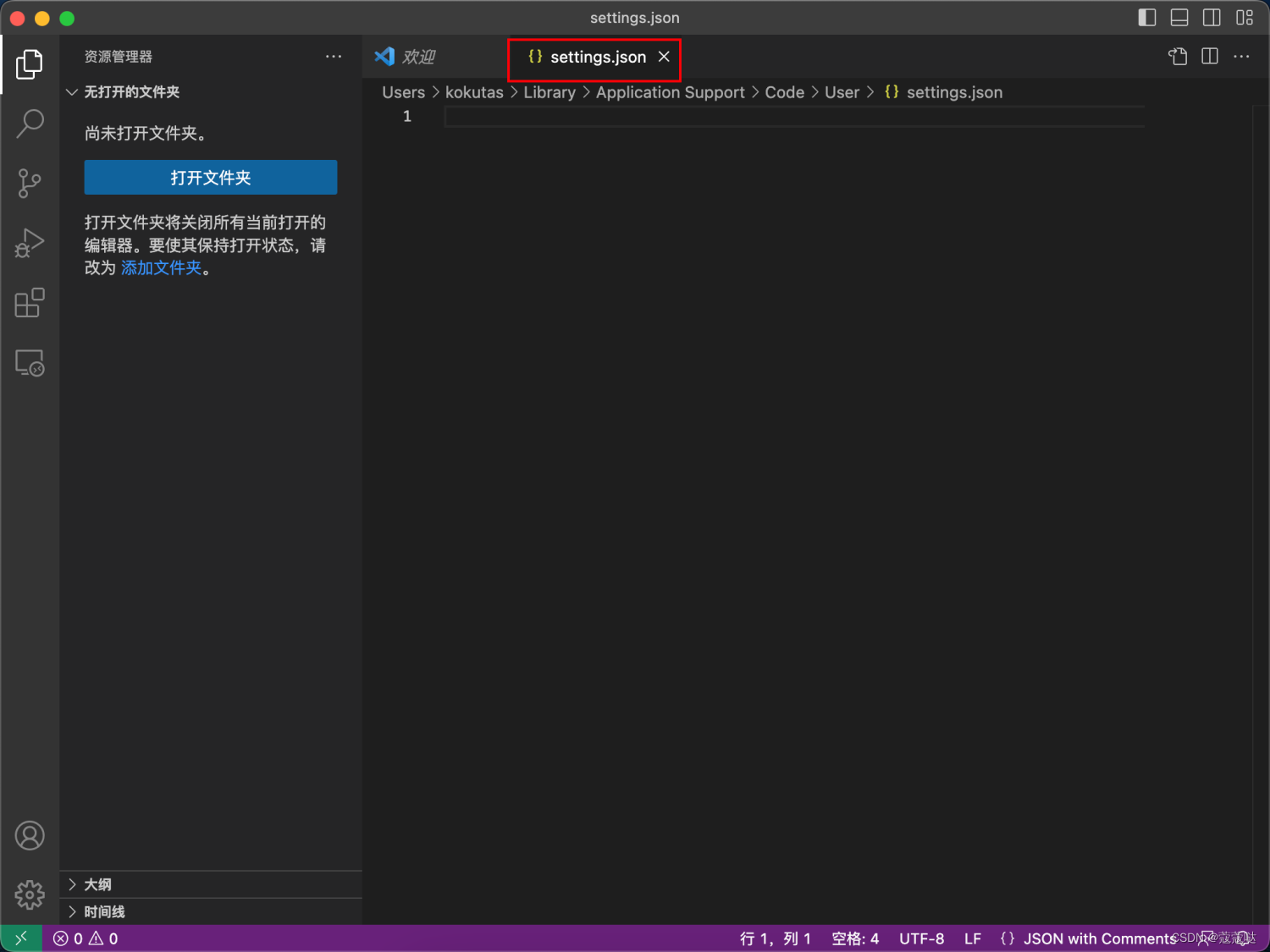
Task: Click the line number 1 in gutter
Action: click(407, 116)
